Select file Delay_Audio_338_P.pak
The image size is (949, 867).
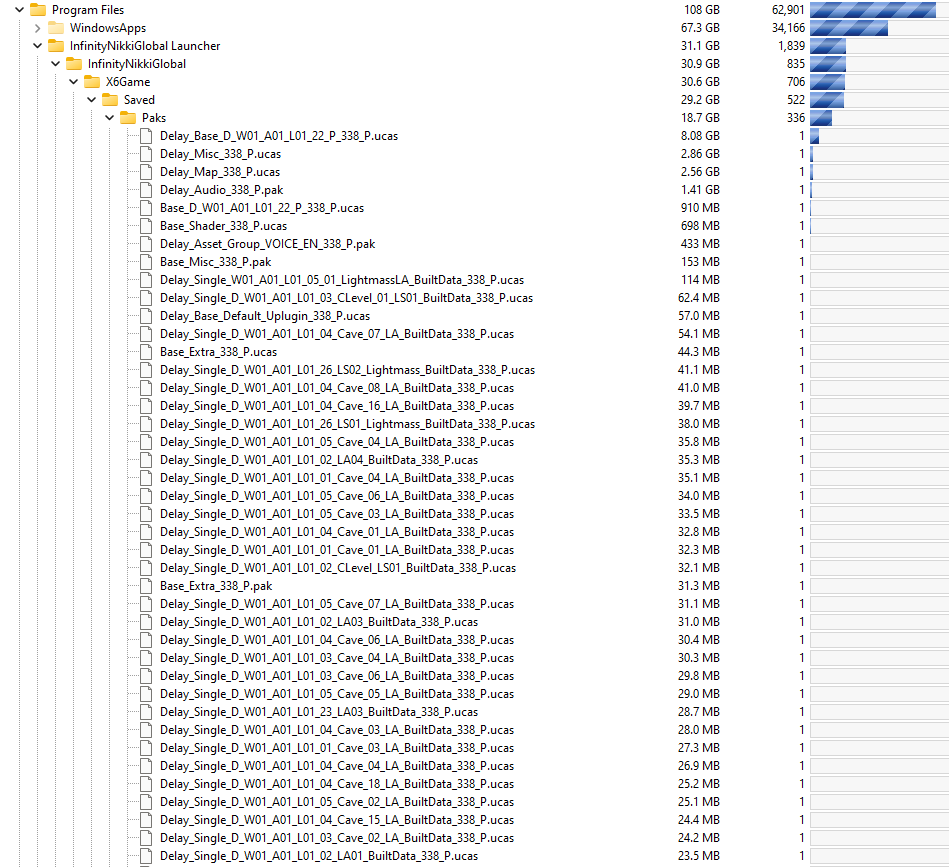point(222,190)
